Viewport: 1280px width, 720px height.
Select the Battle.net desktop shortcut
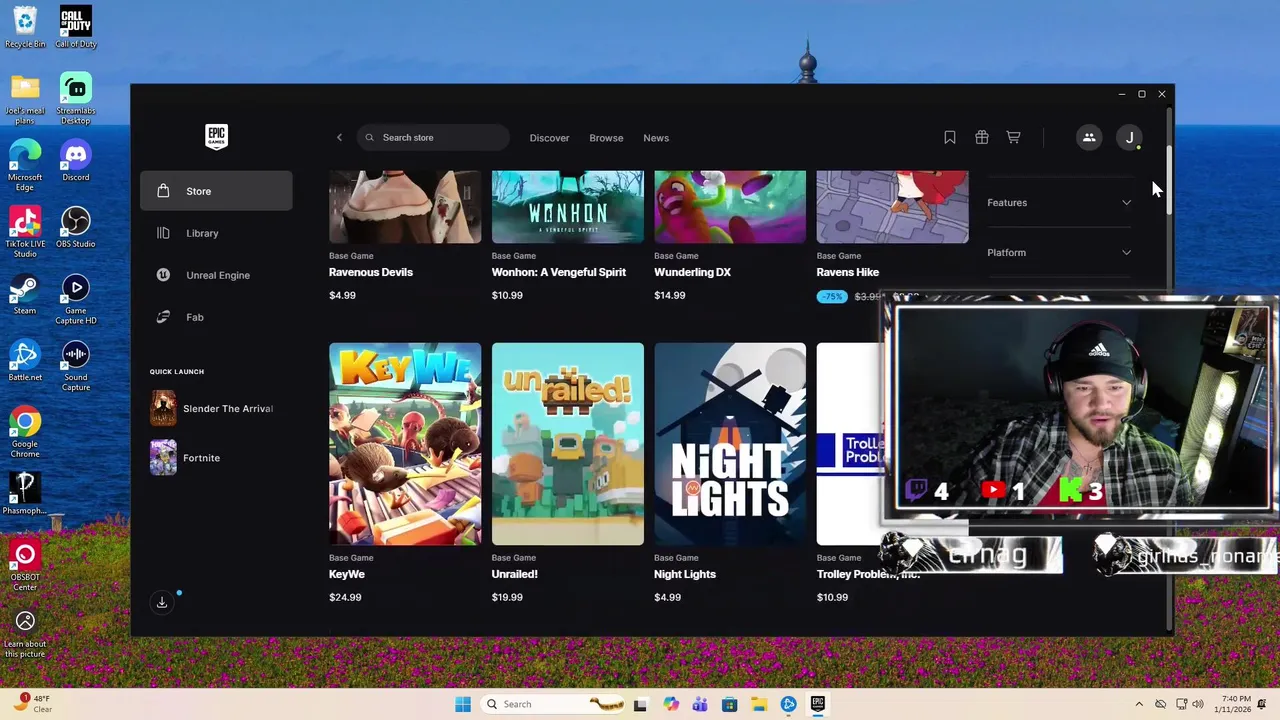click(25, 361)
